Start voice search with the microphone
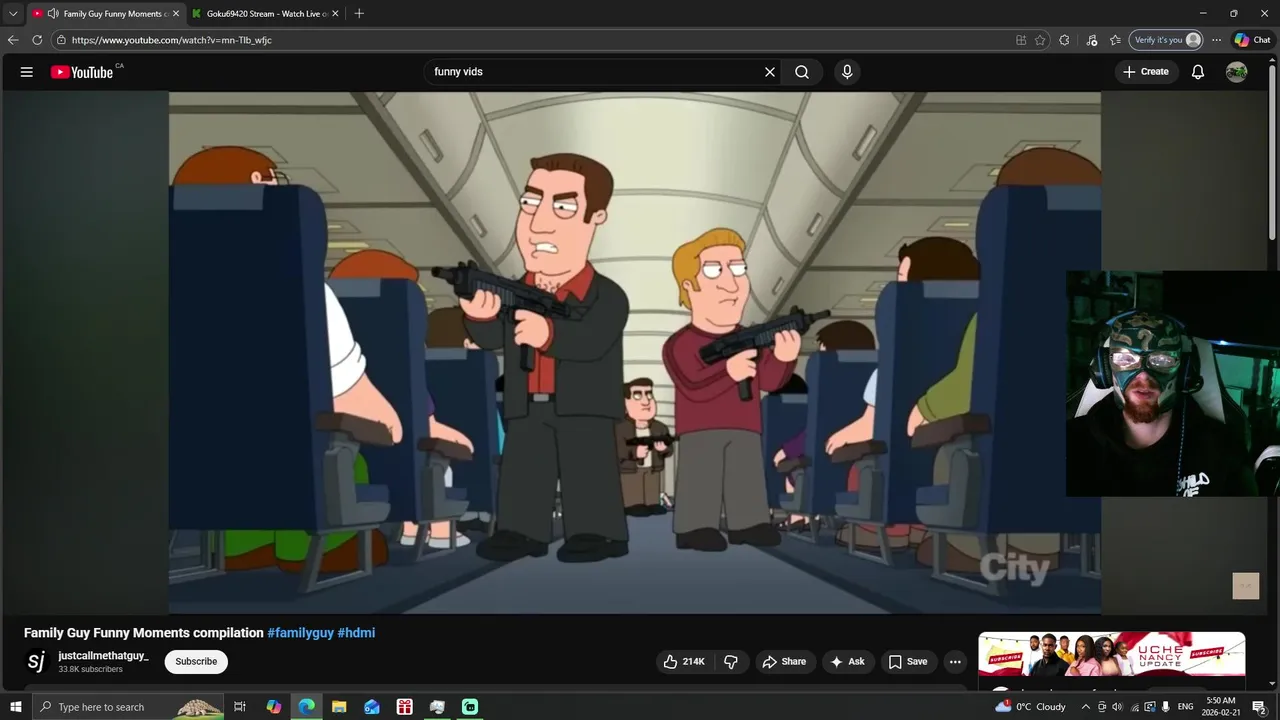The image size is (1280, 720). click(847, 72)
